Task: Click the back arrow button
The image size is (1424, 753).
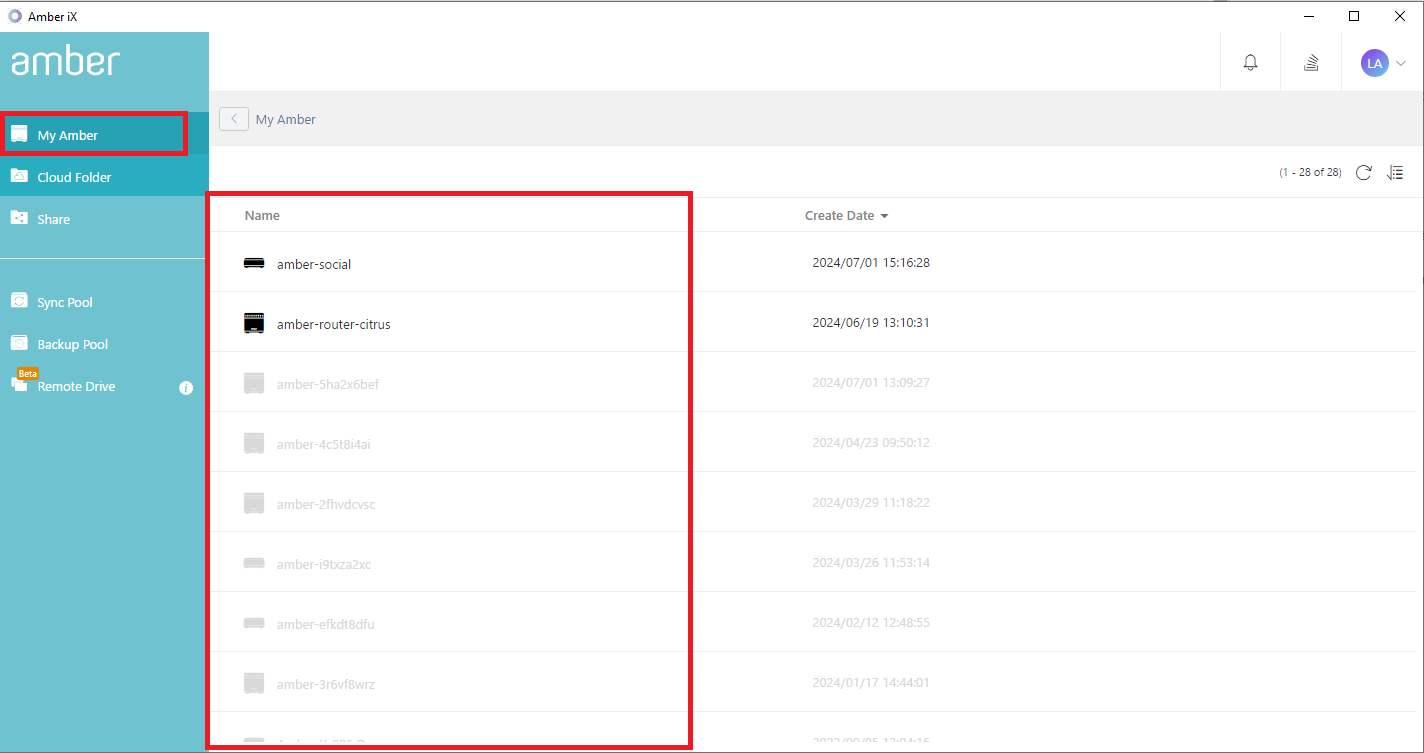Action: coord(234,119)
